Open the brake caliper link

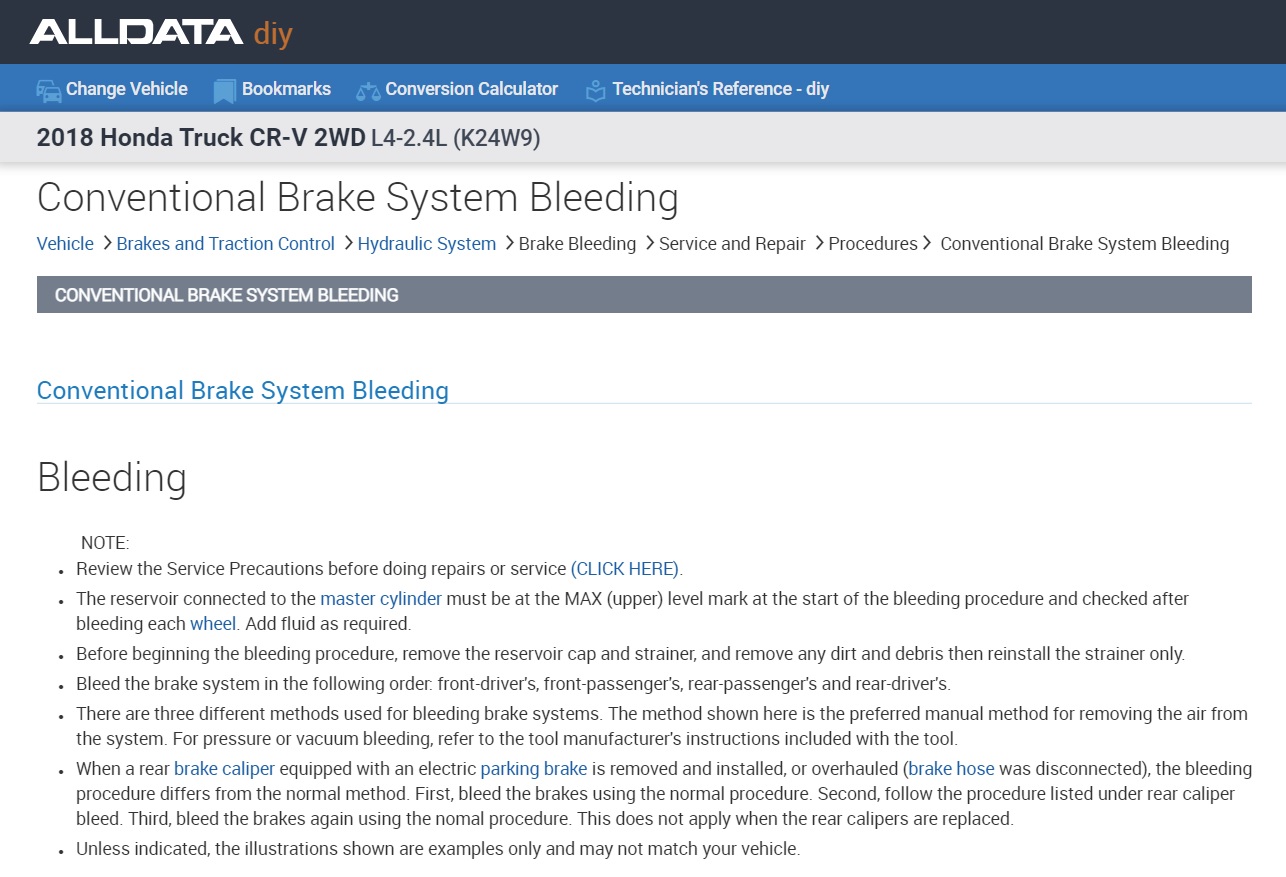(224, 769)
